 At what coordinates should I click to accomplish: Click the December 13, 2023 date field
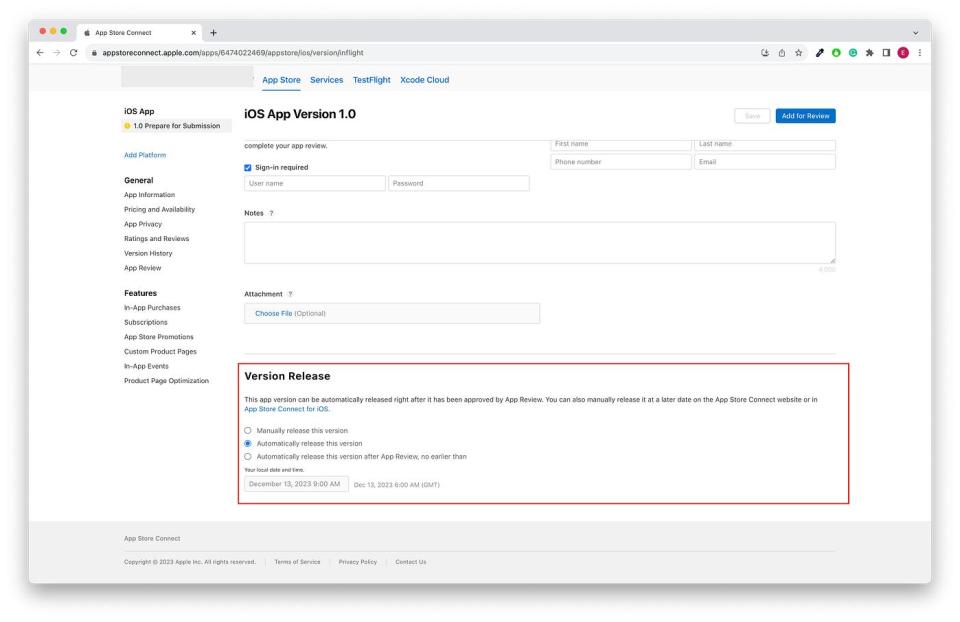pyautogui.click(x=296, y=484)
